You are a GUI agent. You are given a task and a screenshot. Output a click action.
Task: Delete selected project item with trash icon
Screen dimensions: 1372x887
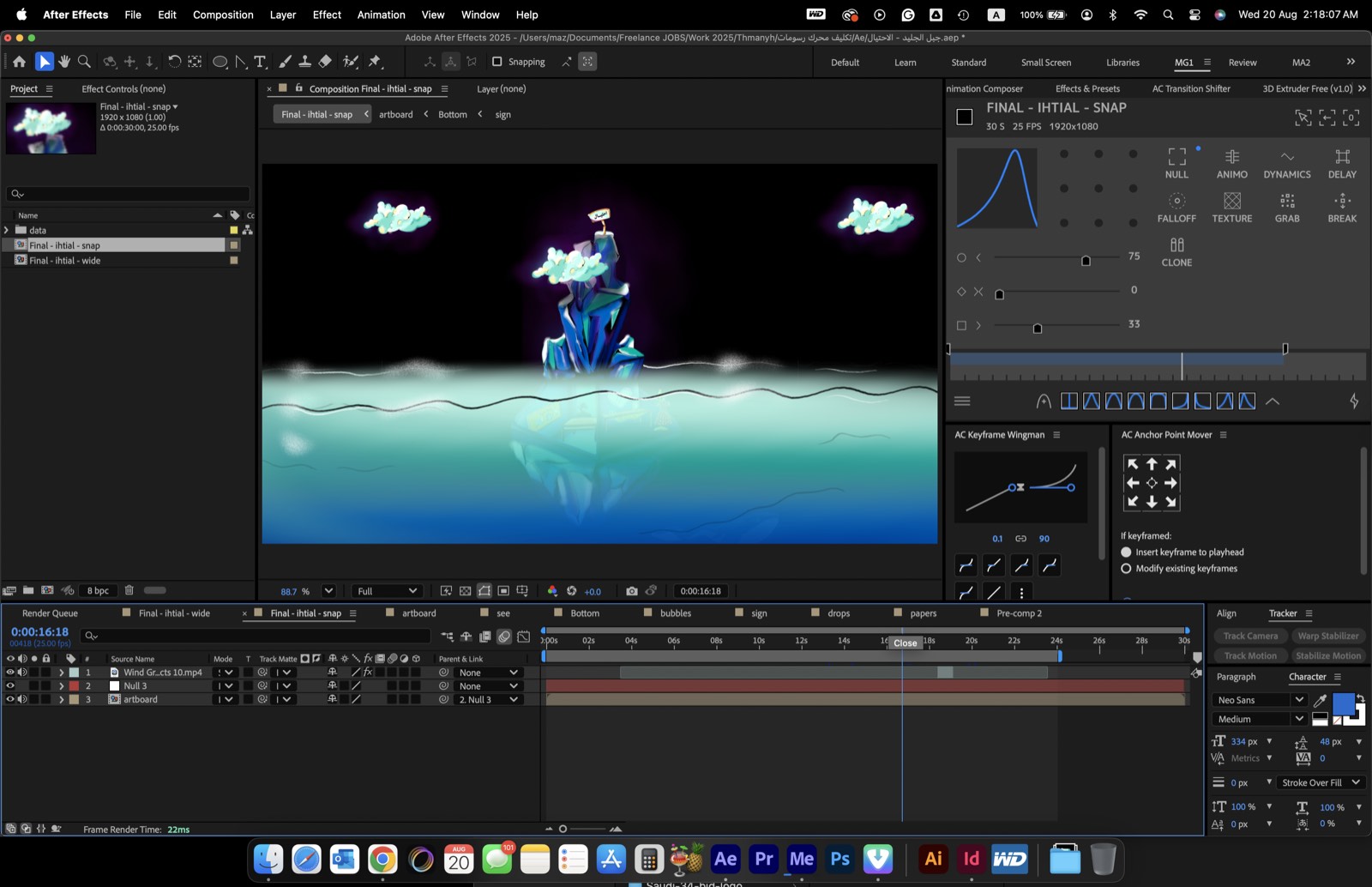pyautogui.click(x=129, y=590)
